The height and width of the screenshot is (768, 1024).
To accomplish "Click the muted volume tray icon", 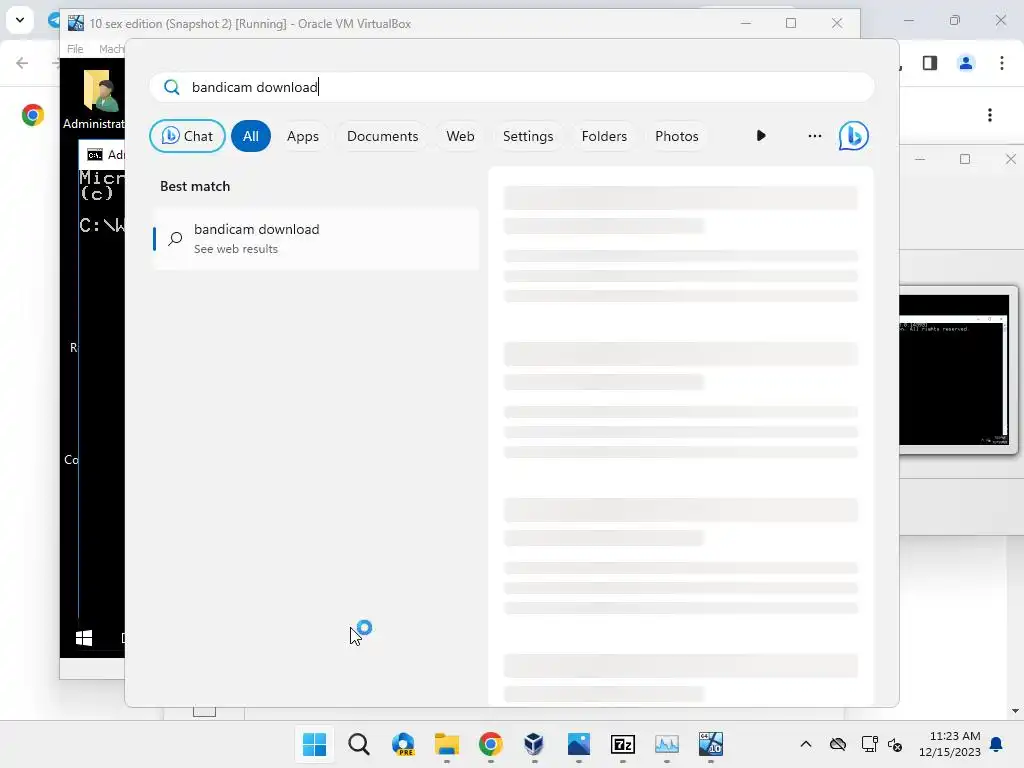I will click(895, 744).
